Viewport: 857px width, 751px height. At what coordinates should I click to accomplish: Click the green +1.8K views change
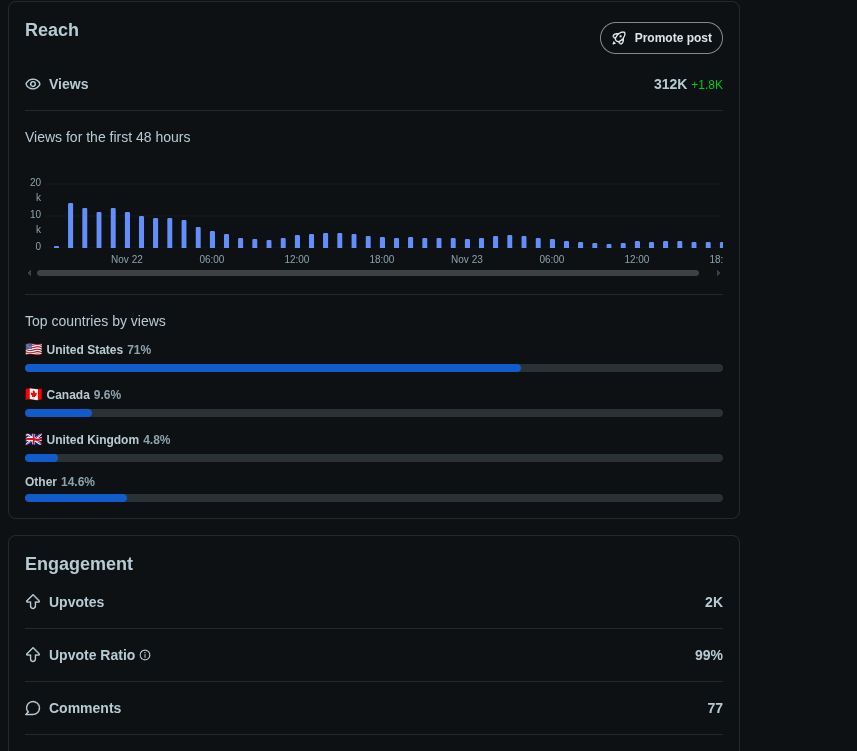[x=707, y=85]
